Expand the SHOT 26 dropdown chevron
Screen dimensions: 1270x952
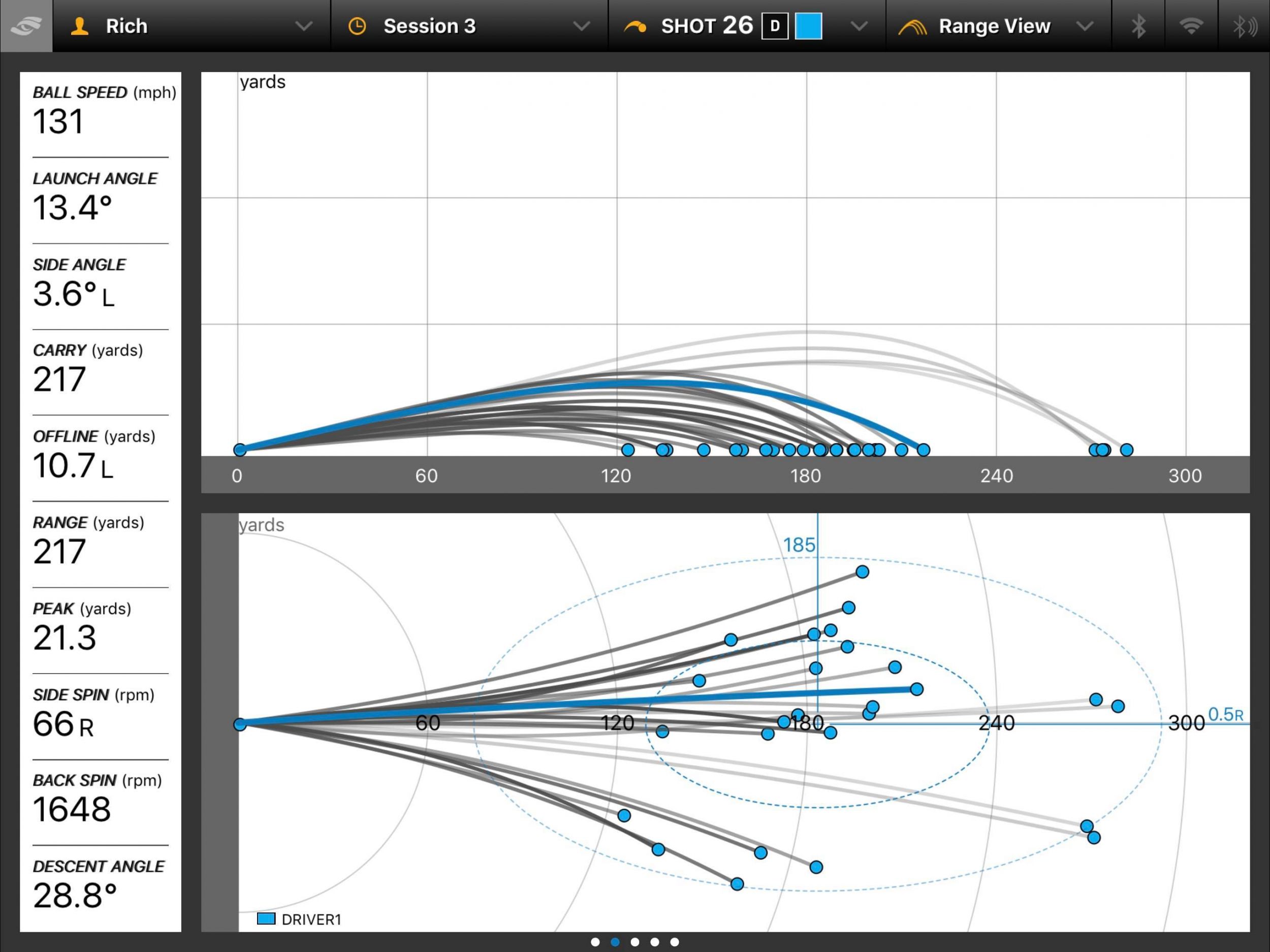(x=859, y=26)
